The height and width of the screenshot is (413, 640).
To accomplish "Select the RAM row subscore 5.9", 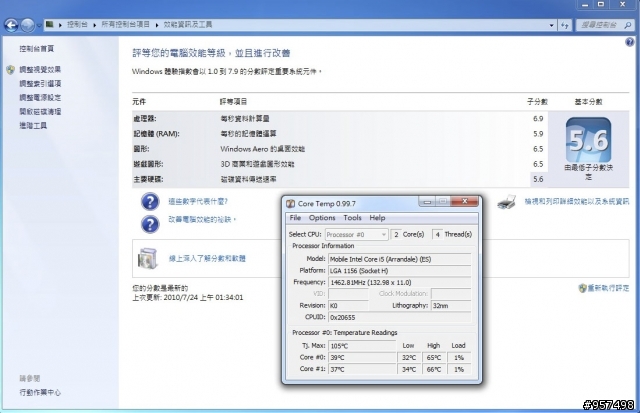I will pos(538,134).
